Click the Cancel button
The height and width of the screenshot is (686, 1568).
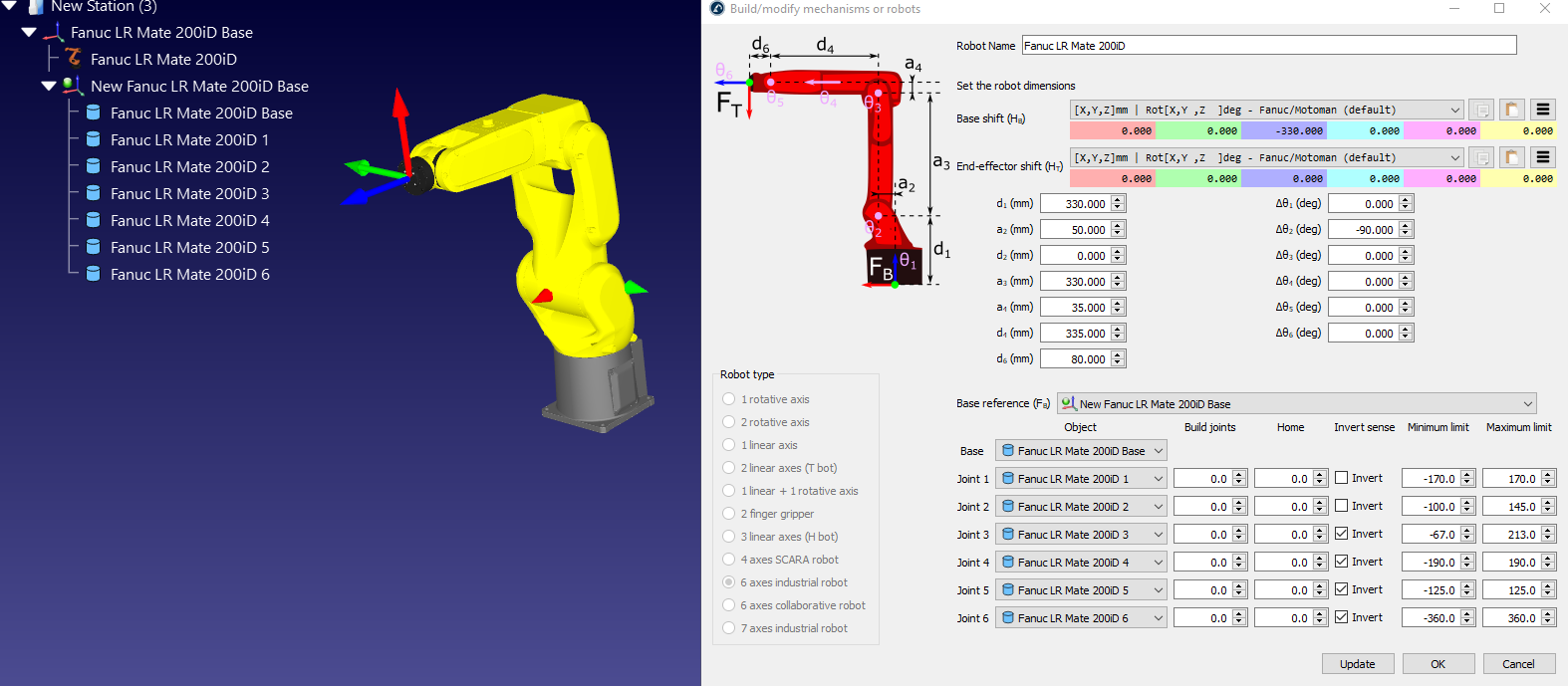[1517, 664]
